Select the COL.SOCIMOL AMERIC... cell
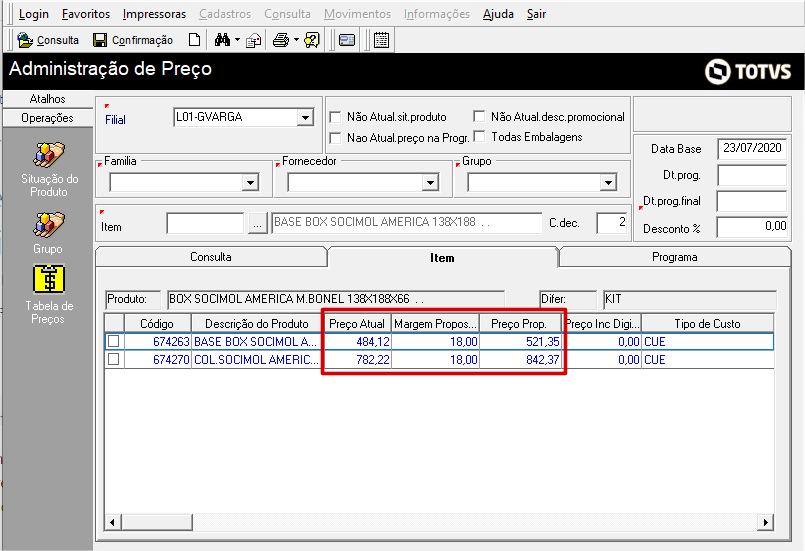Screen dimensions: 805x551 [x=257, y=359]
